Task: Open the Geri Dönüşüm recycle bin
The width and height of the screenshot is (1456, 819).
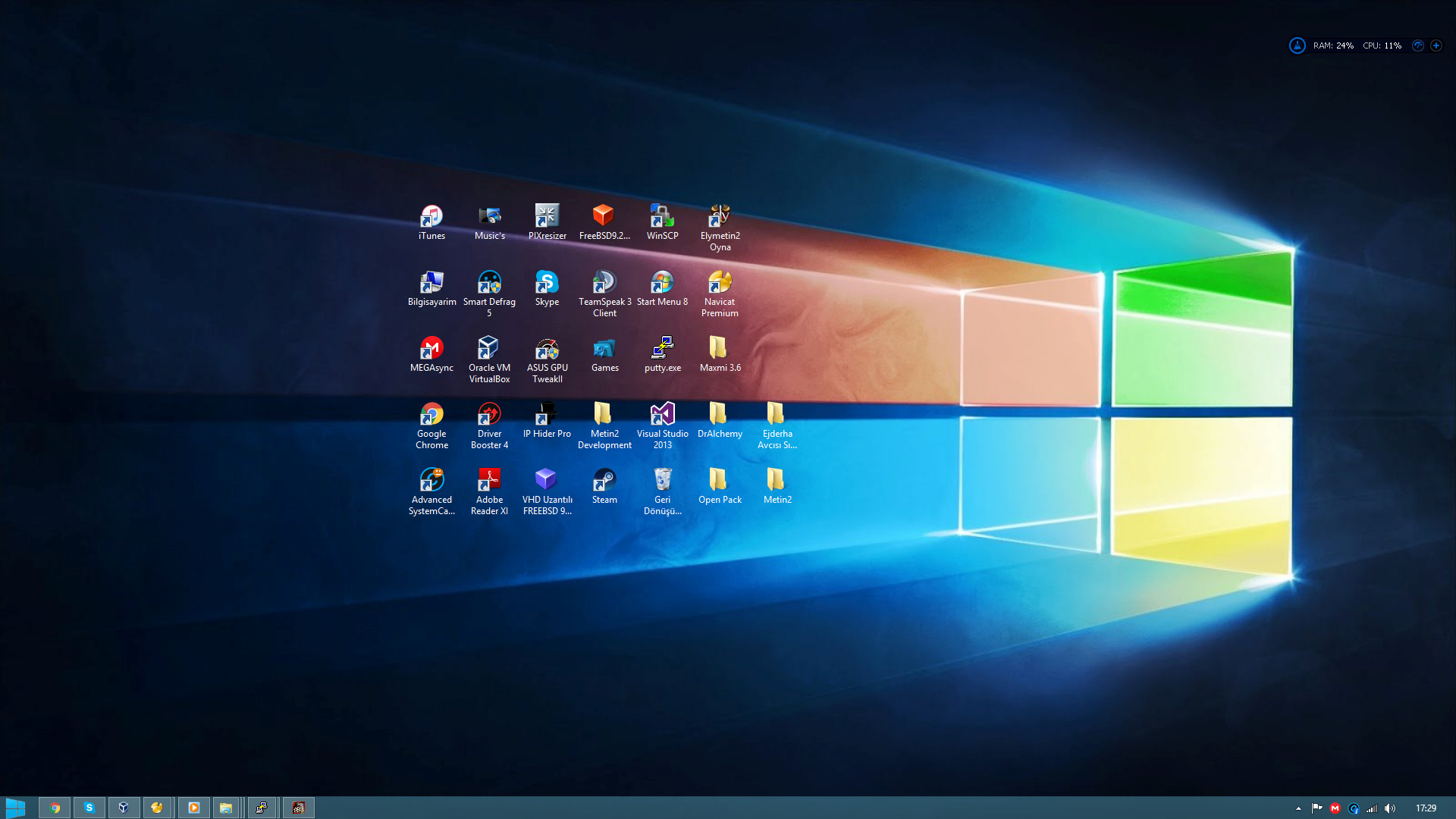Action: [662, 491]
